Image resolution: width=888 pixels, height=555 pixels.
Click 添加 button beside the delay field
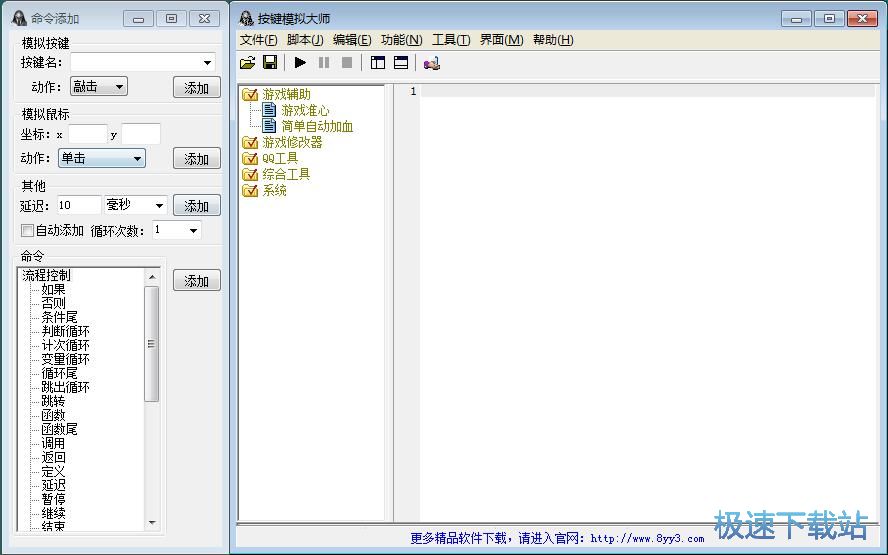(x=197, y=206)
